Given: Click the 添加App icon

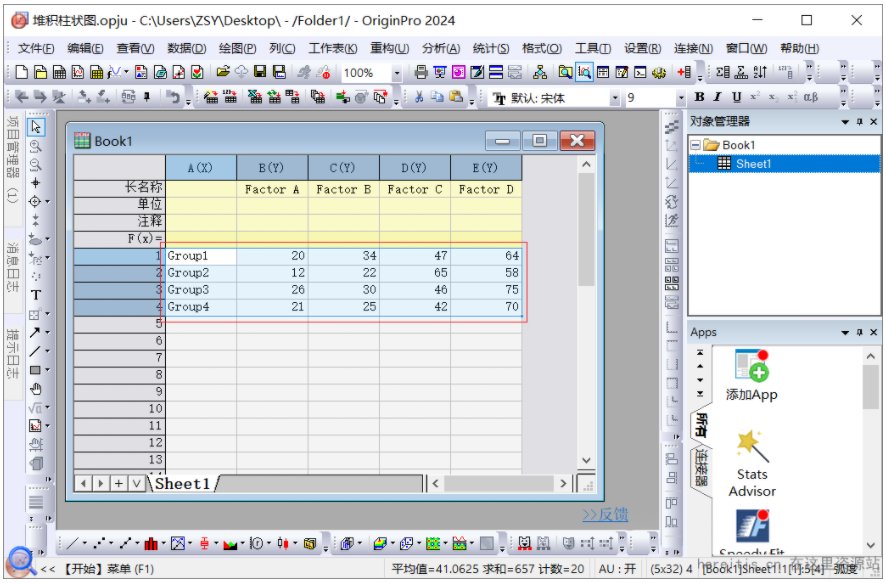Looking at the screenshot, I should 752,375.
